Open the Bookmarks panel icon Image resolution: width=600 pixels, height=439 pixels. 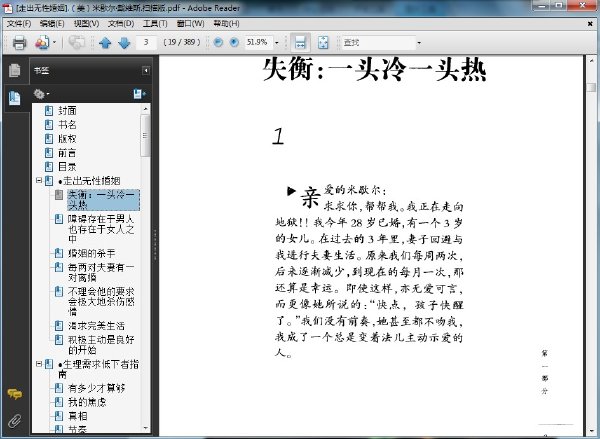[x=15, y=98]
